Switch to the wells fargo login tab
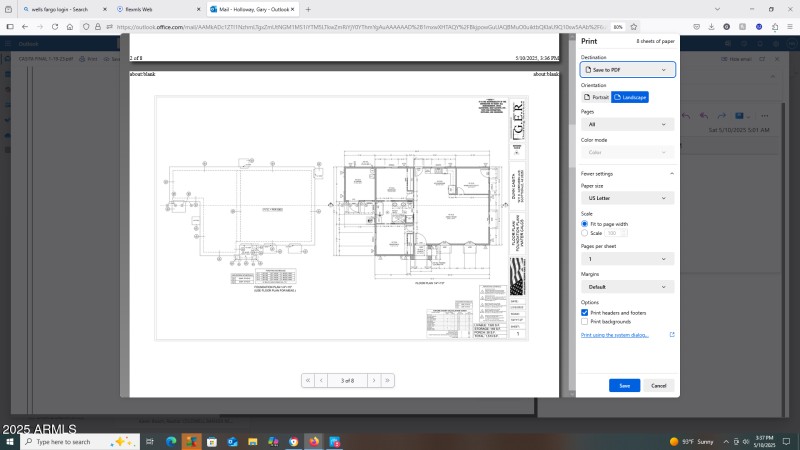Image resolution: width=800 pixels, height=450 pixels. pos(58,9)
